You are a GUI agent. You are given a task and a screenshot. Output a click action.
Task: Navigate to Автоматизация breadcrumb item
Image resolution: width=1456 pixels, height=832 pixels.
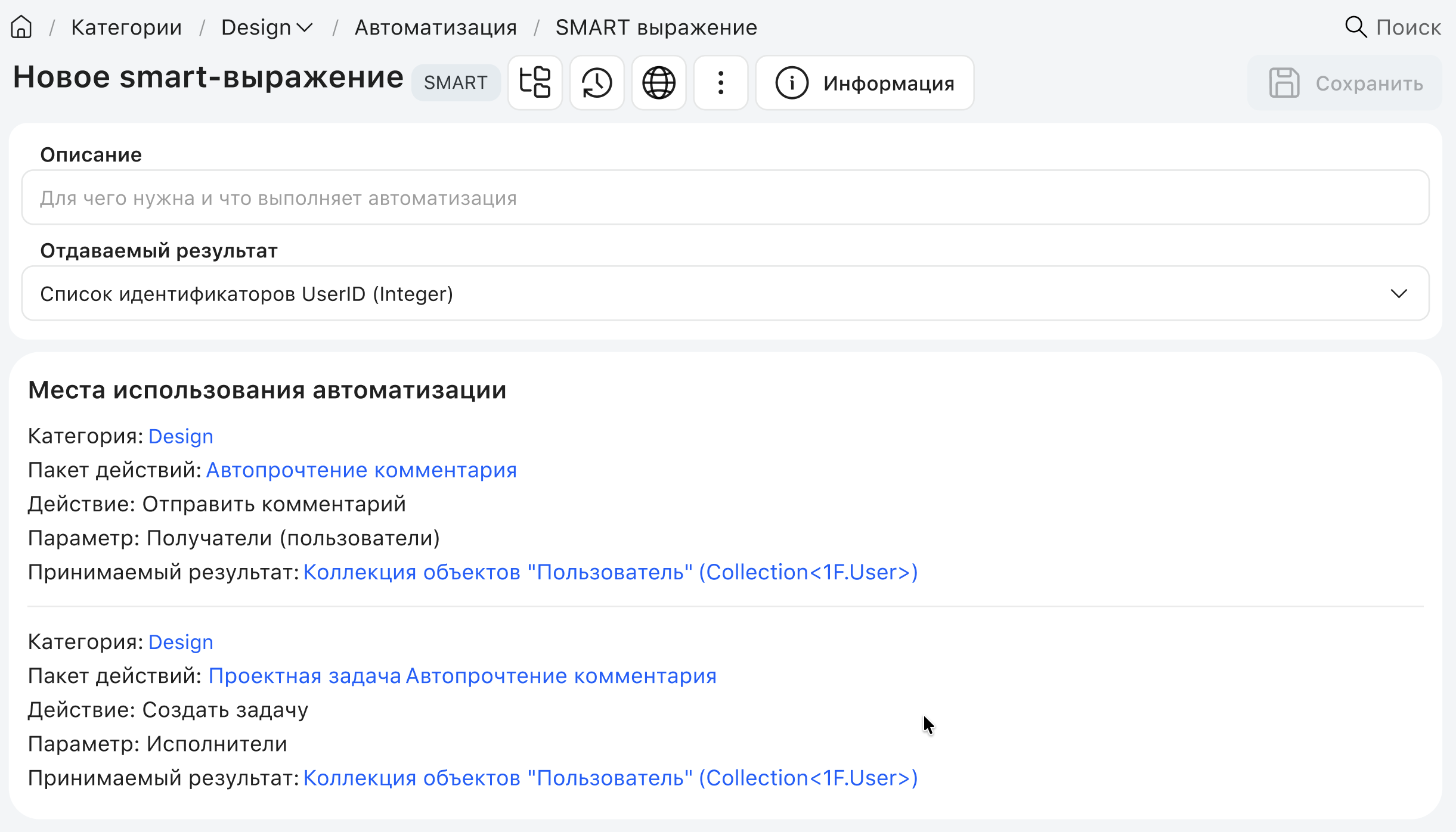(x=436, y=26)
